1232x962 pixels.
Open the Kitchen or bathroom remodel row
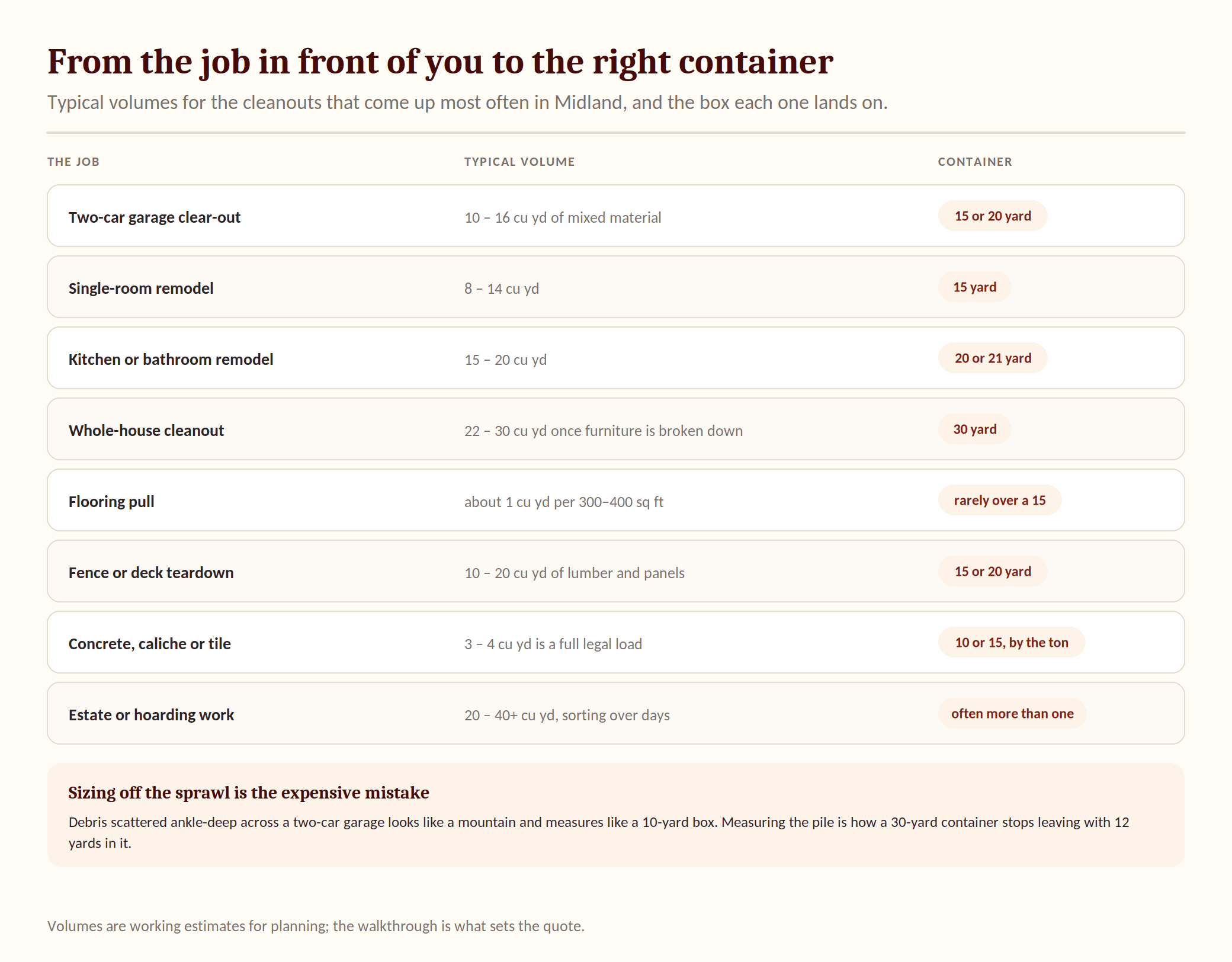(615, 358)
